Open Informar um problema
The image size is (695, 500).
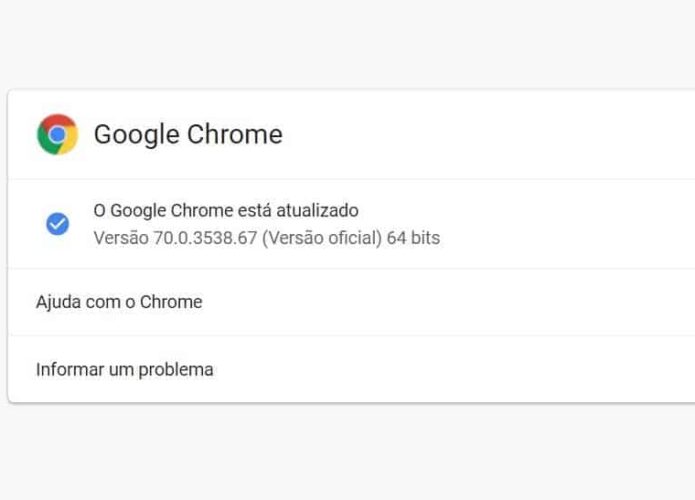pos(351,369)
